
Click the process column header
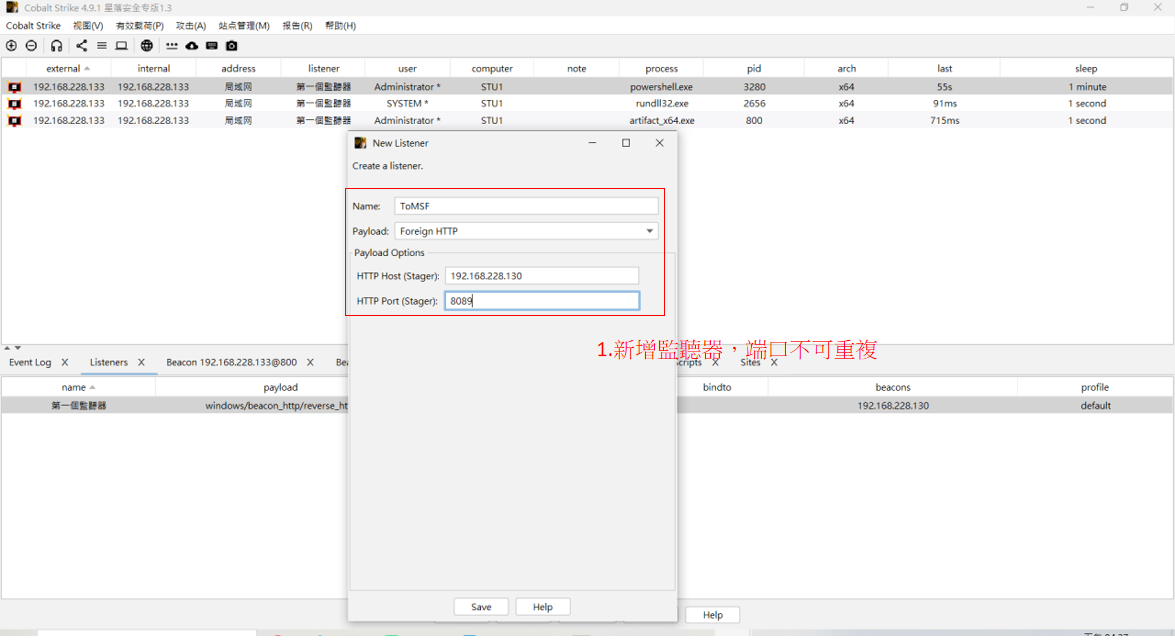[x=661, y=68]
